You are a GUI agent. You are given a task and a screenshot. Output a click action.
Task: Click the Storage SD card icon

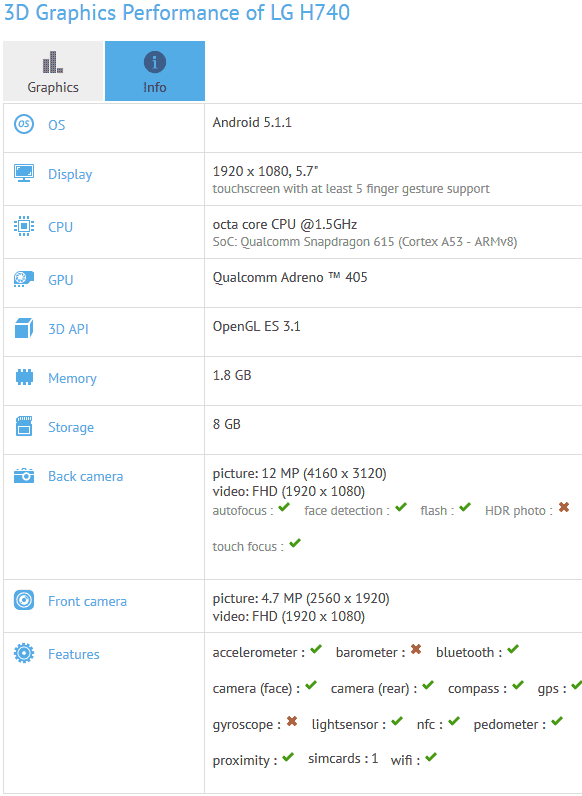point(24,426)
